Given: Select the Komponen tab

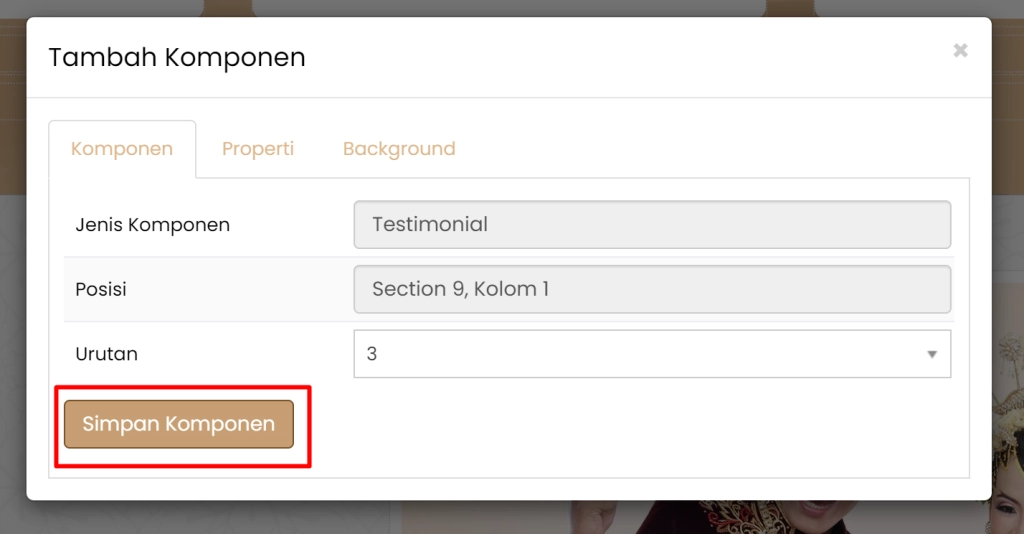Looking at the screenshot, I should [x=122, y=149].
